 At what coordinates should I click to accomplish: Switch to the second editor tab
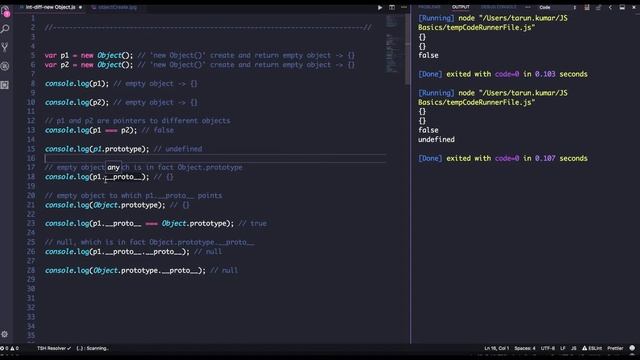point(114,7)
